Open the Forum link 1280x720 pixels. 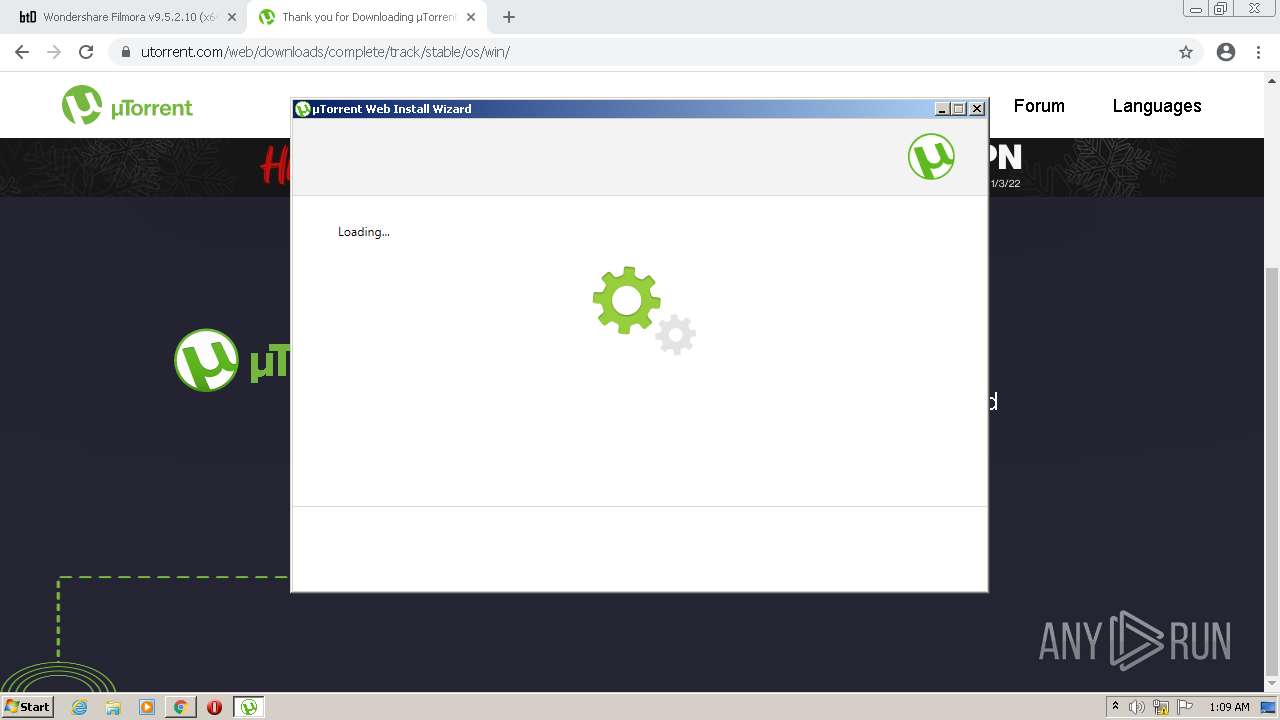coord(1039,106)
